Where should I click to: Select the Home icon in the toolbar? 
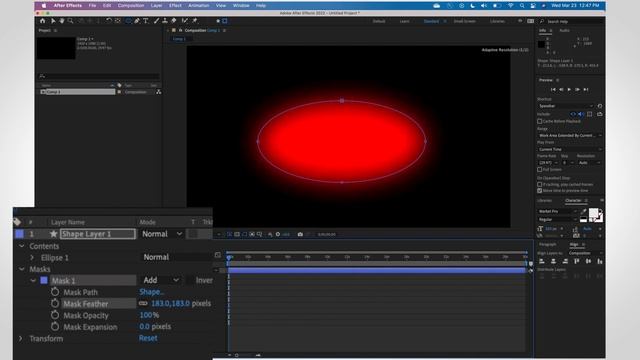pyautogui.click(x=42, y=21)
